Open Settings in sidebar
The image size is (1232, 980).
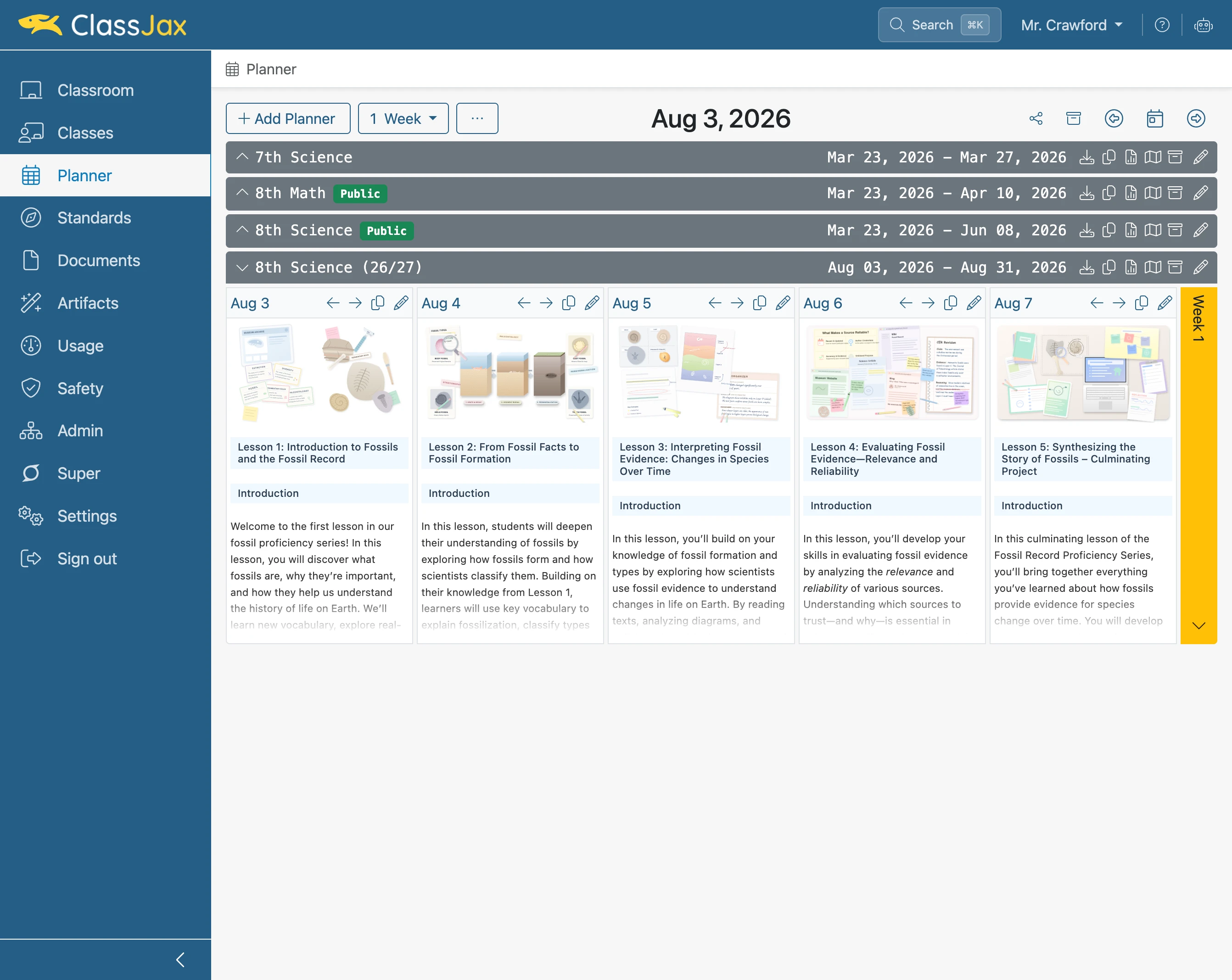pyautogui.click(x=105, y=516)
